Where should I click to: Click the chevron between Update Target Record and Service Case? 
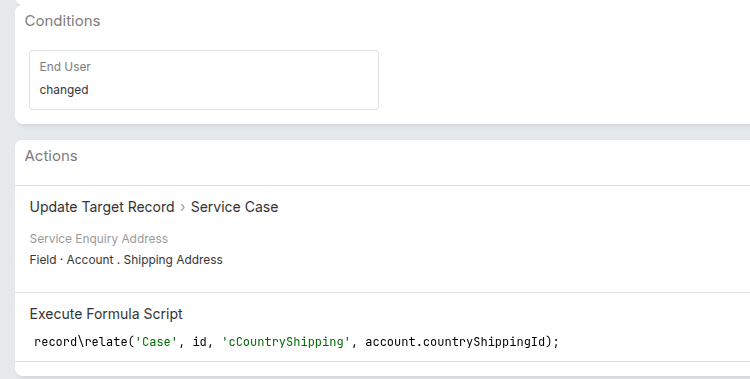click(x=183, y=208)
